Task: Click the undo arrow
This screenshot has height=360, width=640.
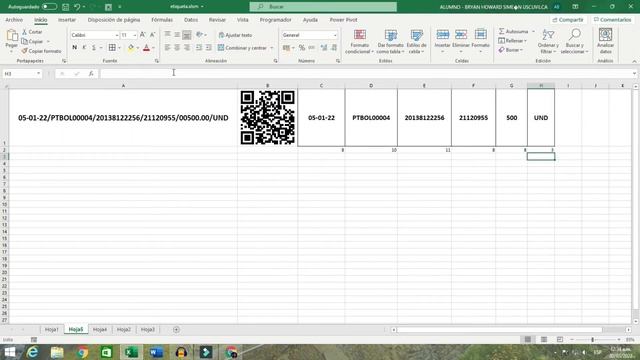Action: click(x=77, y=7)
